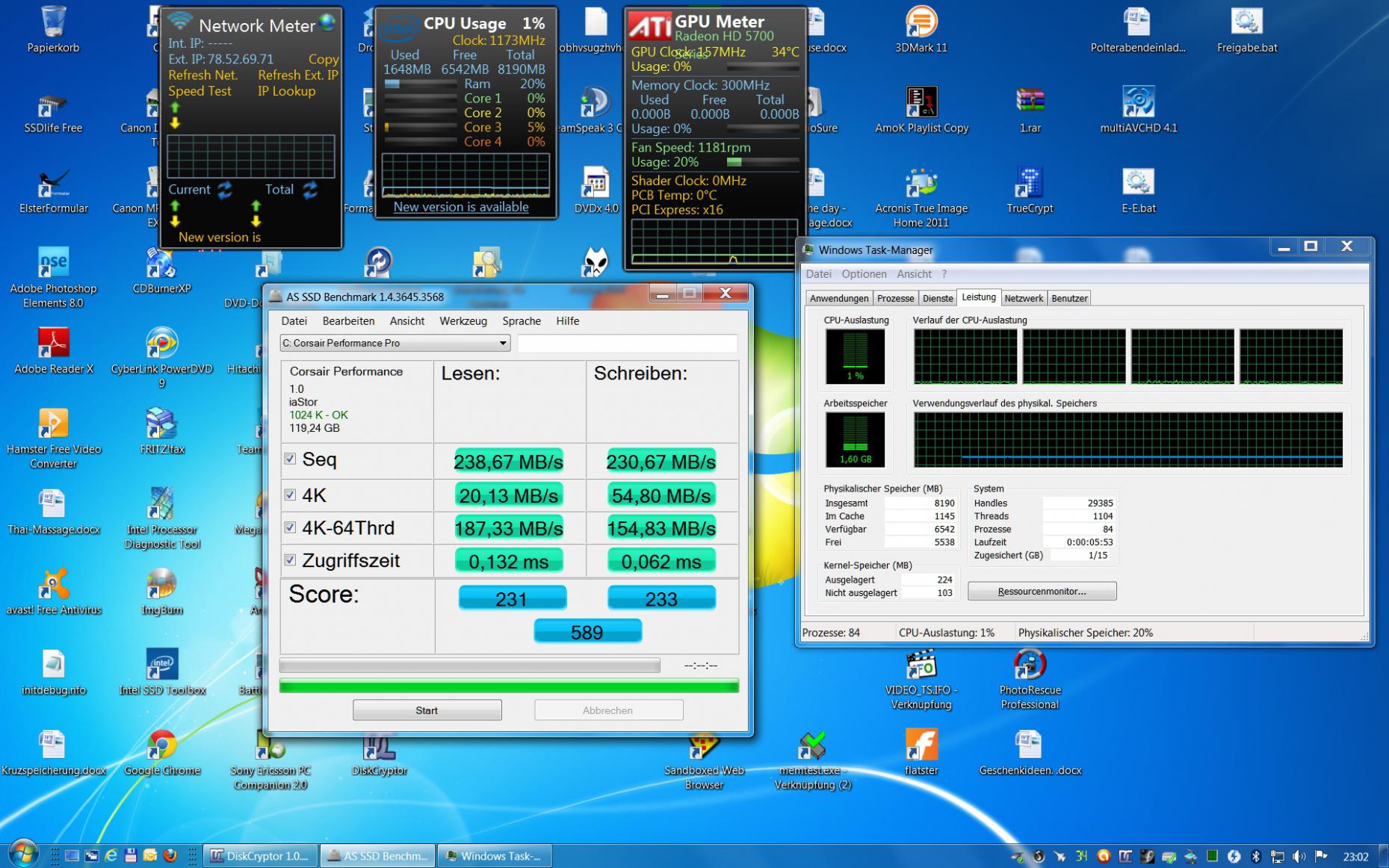Open the avast! Free Antivirus shortcut
1389x868 pixels.
click(x=53, y=592)
